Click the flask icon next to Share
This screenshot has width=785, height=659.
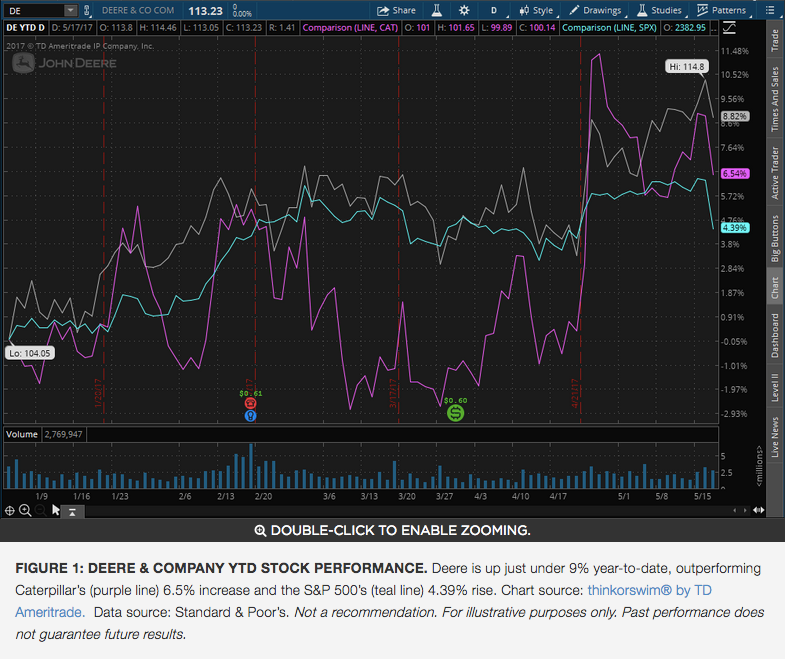tap(437, 11)
